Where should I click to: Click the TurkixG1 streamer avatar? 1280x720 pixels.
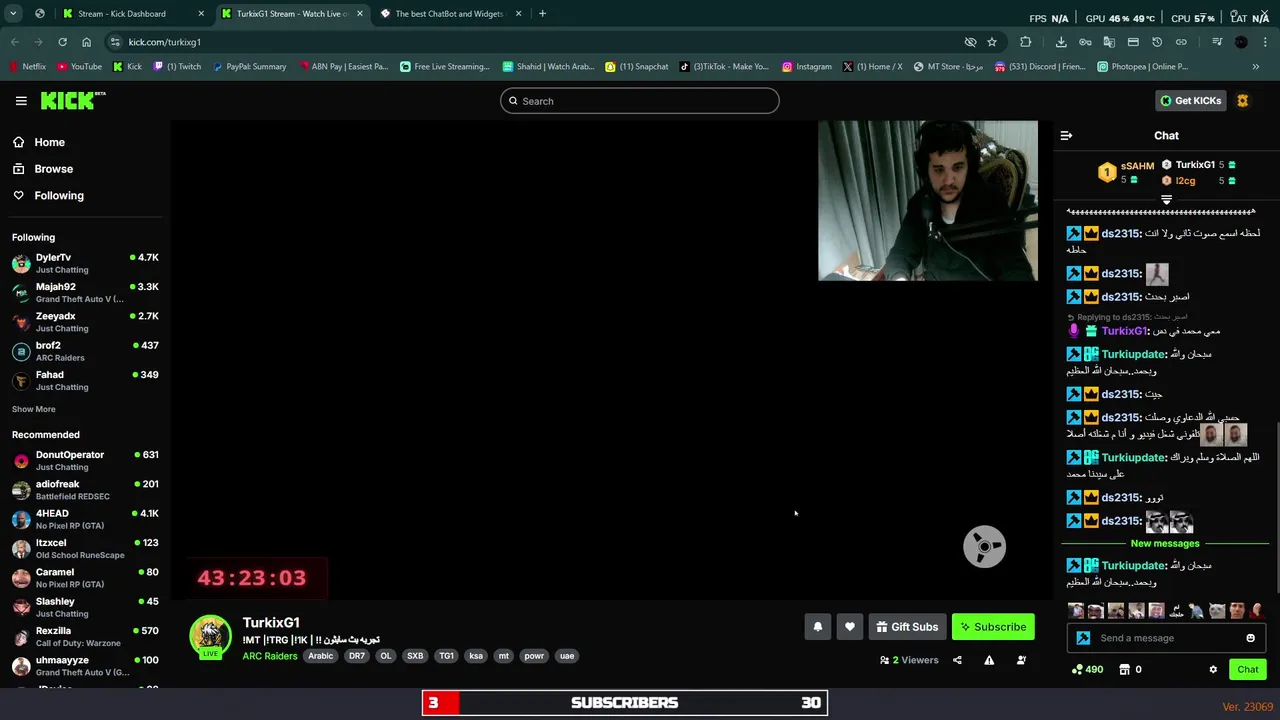tap(210, 636)
